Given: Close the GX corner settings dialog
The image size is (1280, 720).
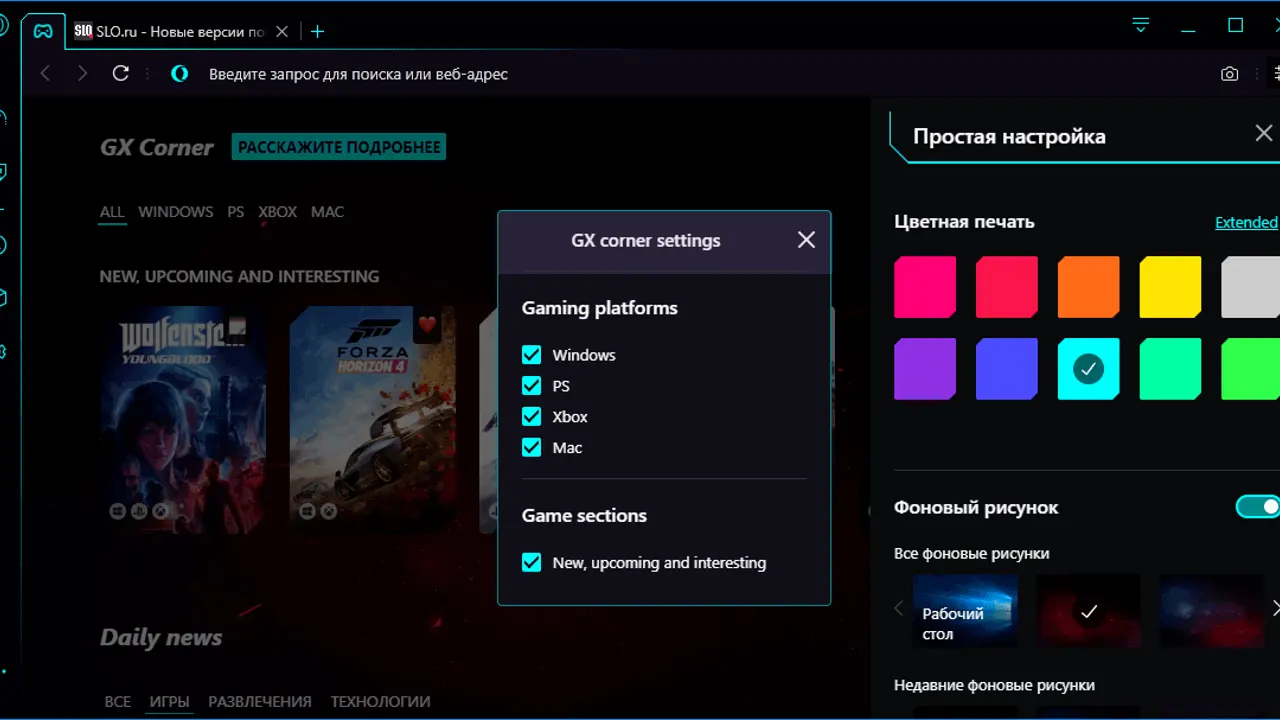Looking at the screenshot, I should 806,240.
